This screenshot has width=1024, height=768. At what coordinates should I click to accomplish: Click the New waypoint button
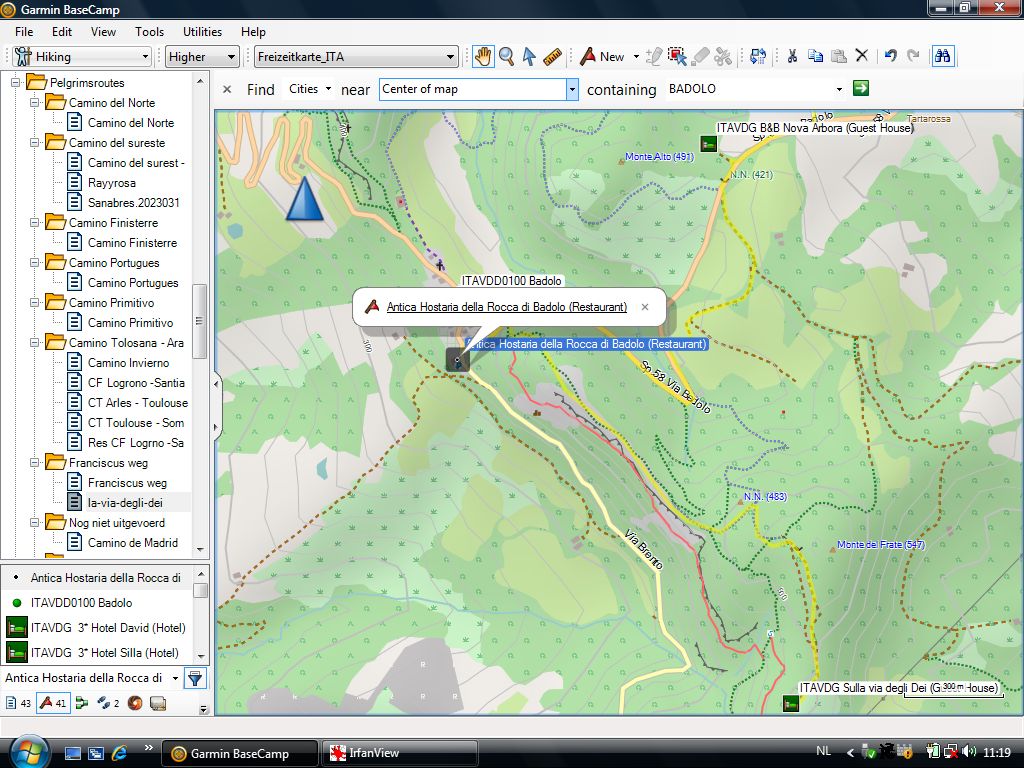coord(602,57)
